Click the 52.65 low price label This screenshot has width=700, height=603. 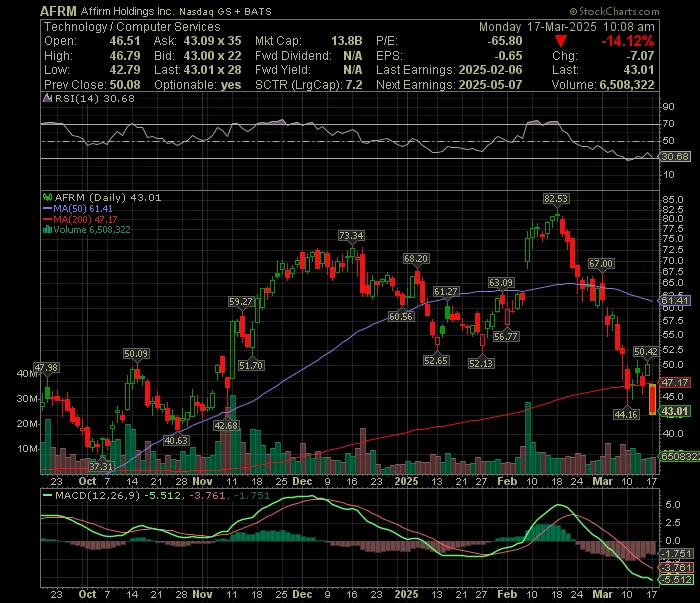pos(436,360)
